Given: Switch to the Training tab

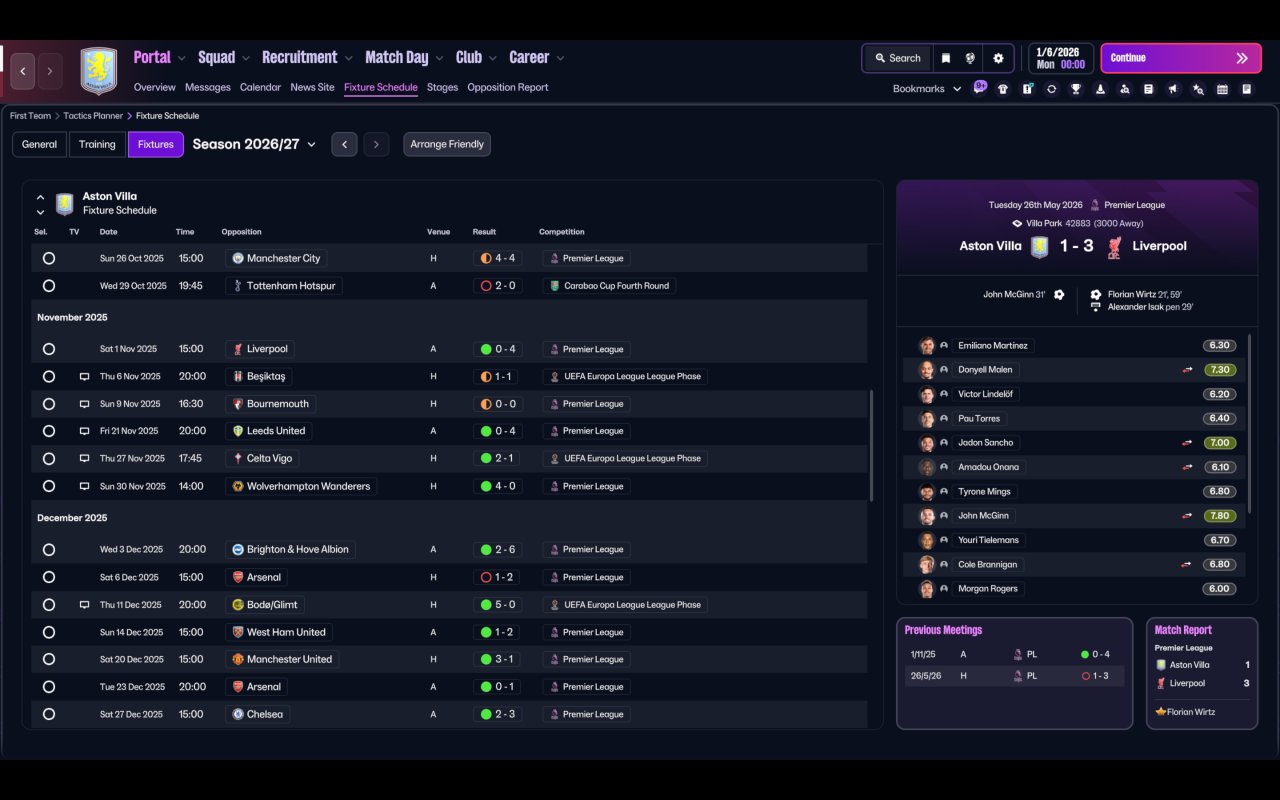Looking at the screenshot, I should click(x=97, y=144).
